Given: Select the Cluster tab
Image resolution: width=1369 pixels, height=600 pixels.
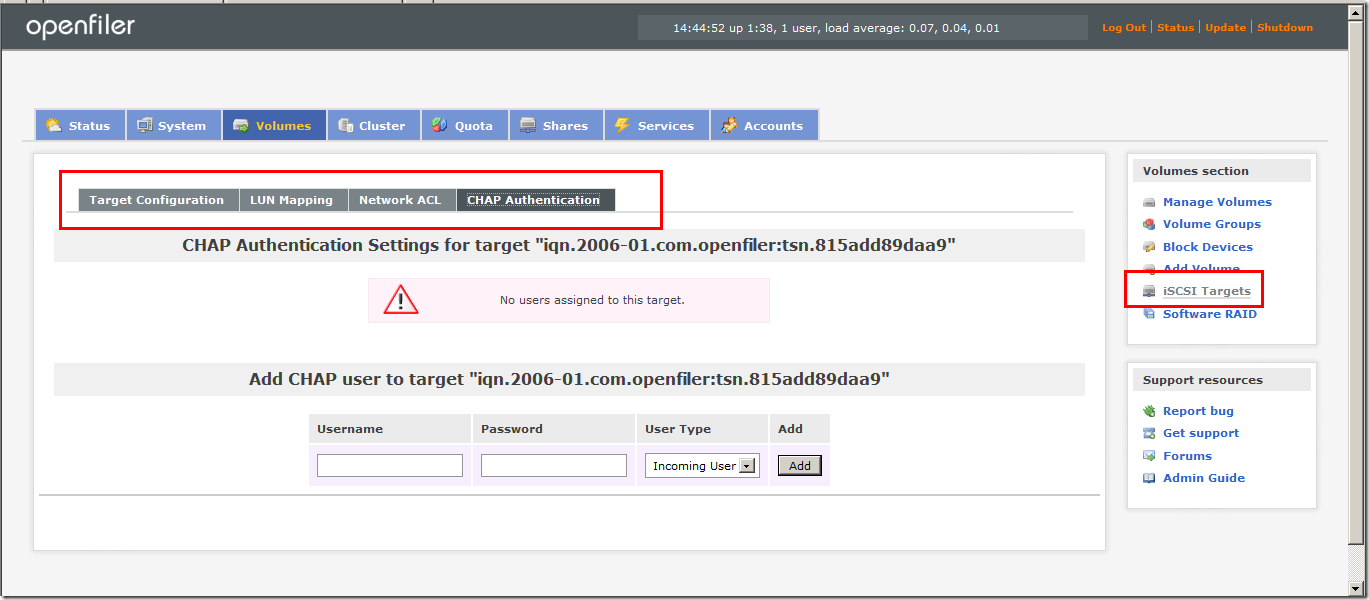Looking at the screenshot, I should point(373,124).
